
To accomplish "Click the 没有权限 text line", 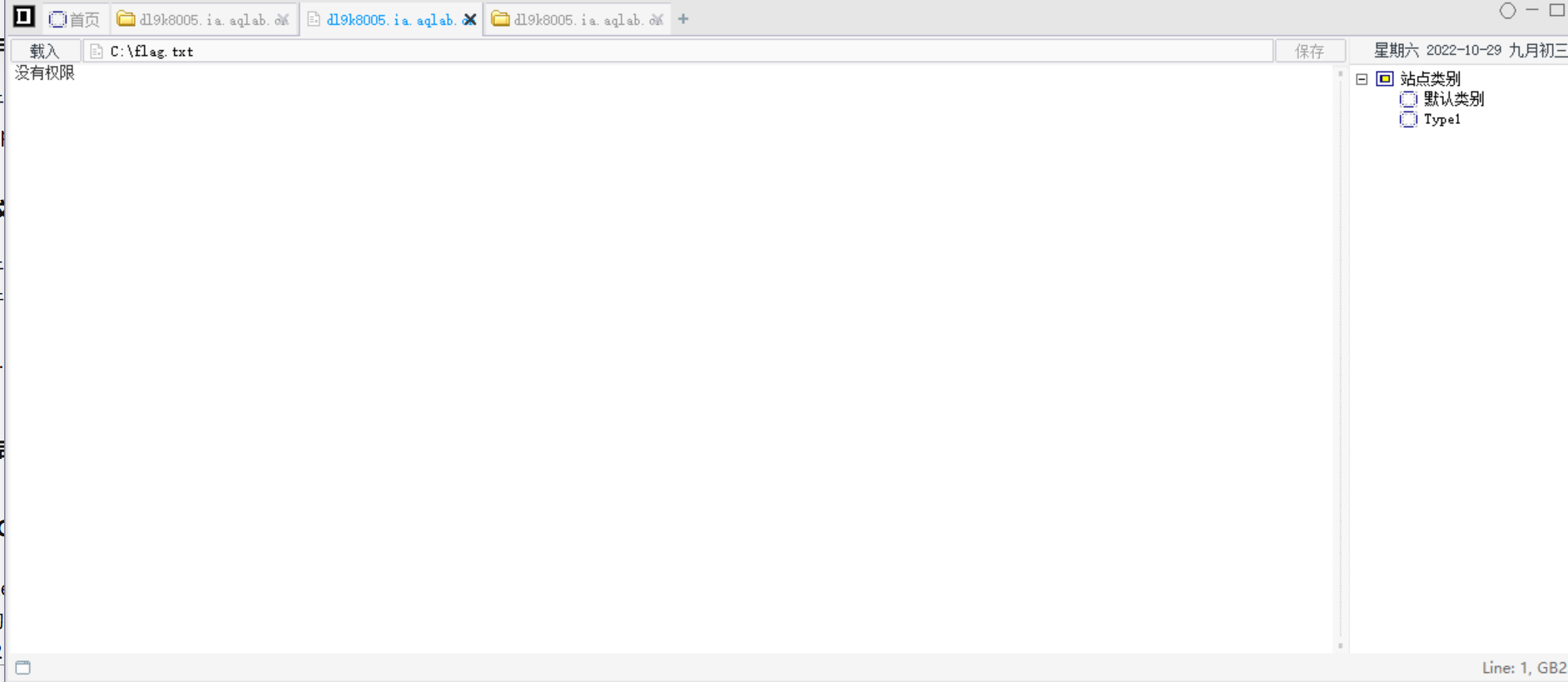I will [45, 73].
